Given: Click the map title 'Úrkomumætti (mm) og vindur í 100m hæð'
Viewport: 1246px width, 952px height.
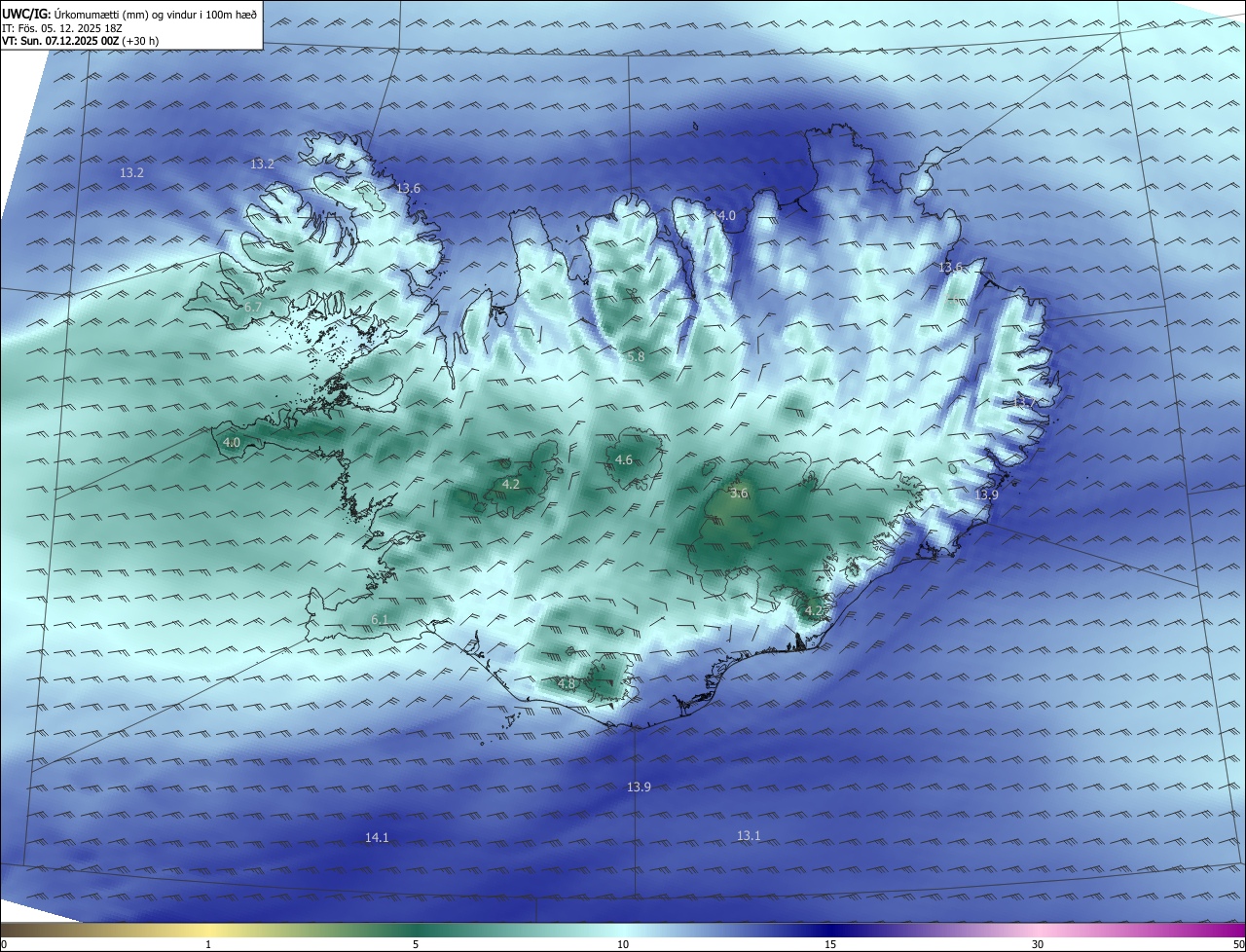Looking at the screenshot, I should [156, 14].
